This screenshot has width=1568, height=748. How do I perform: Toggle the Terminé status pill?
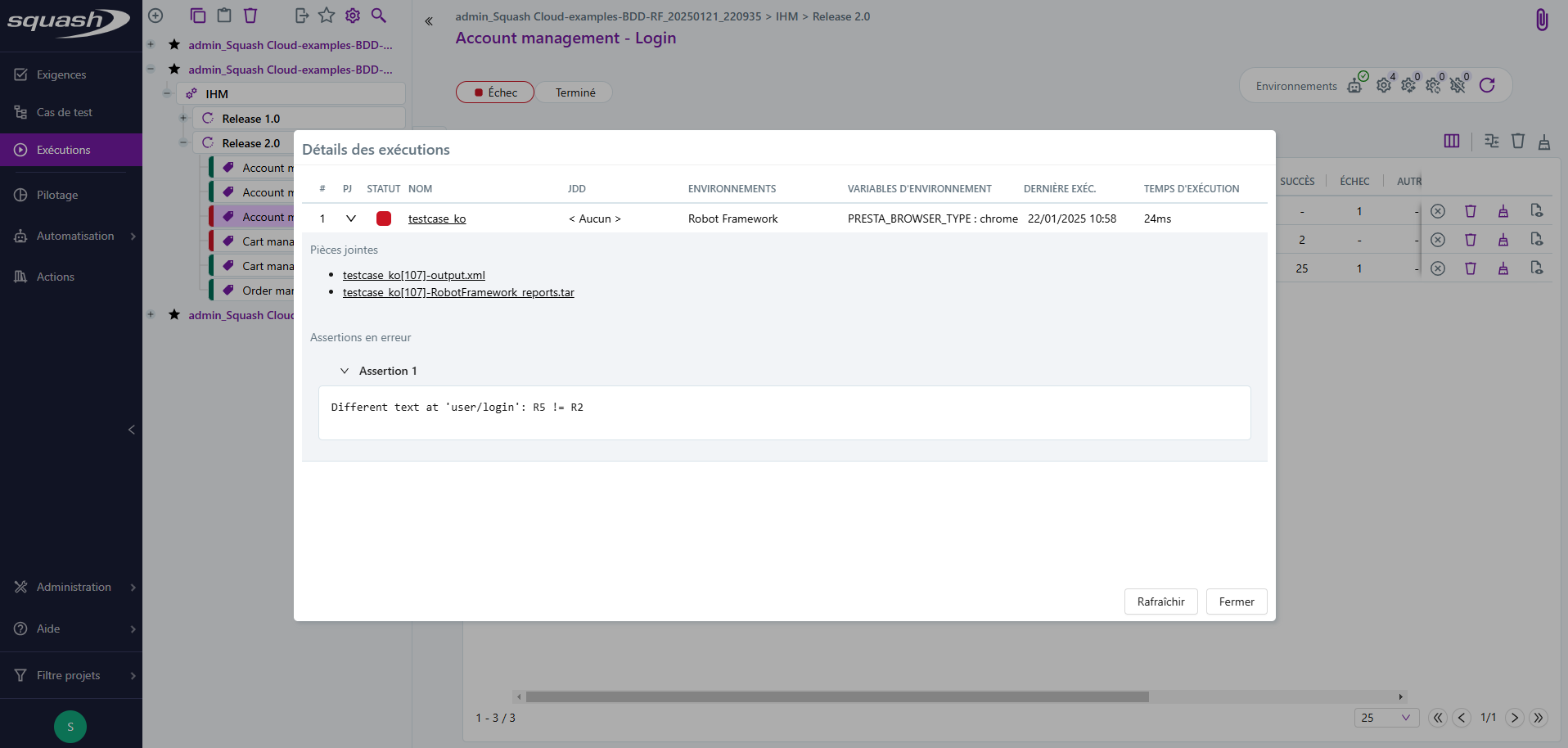[574, 92]
